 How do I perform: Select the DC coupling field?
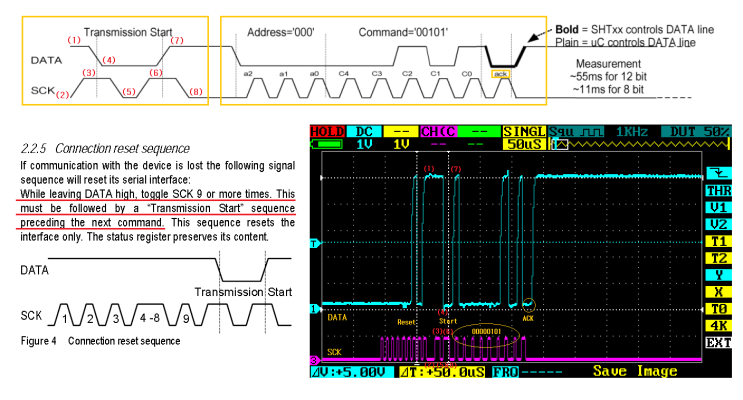(x=364, y=131)
